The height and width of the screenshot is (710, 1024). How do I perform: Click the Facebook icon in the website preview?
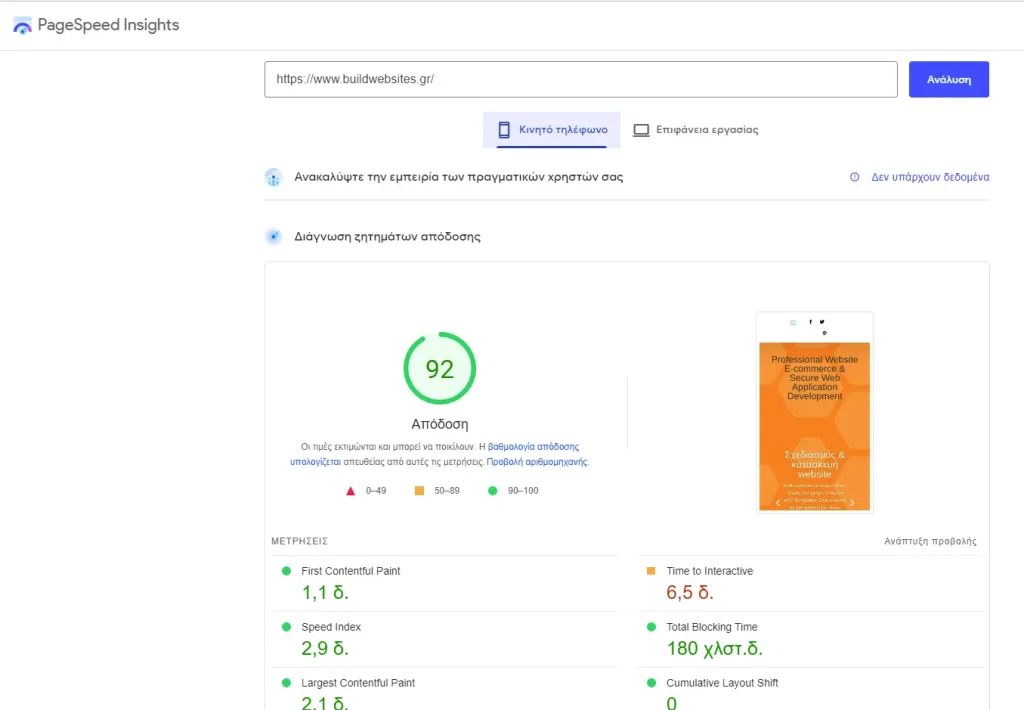810,322
